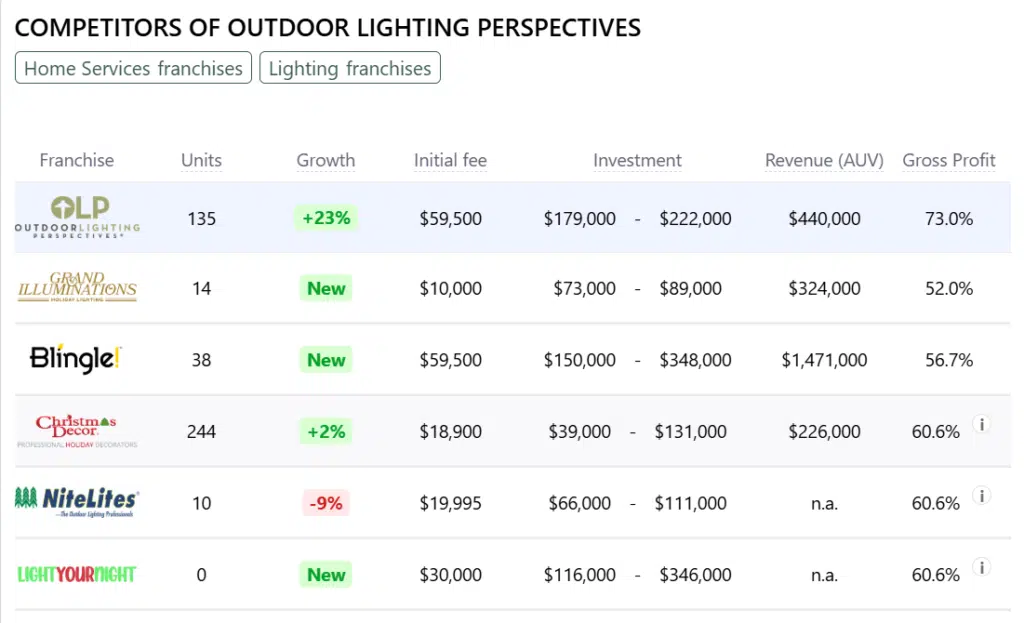Click the Christmas Decor logo

click(x=77, y=431)
